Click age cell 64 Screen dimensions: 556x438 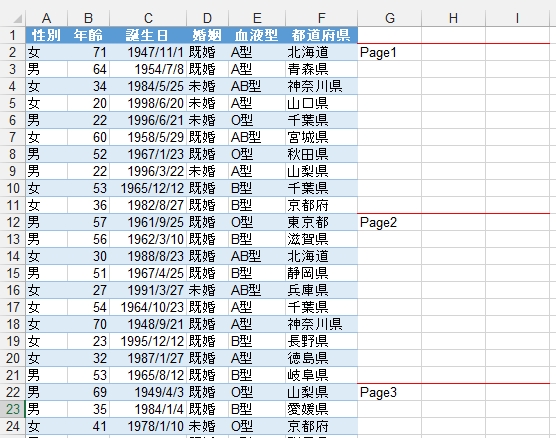88,69
